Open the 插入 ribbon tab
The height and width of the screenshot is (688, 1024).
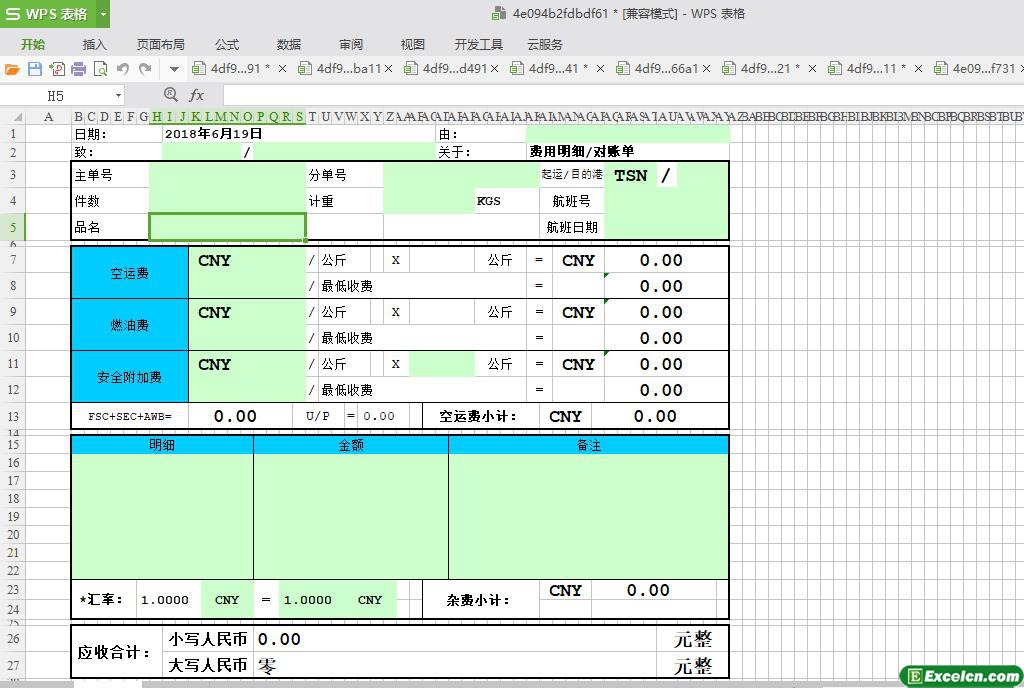[94, 44]
